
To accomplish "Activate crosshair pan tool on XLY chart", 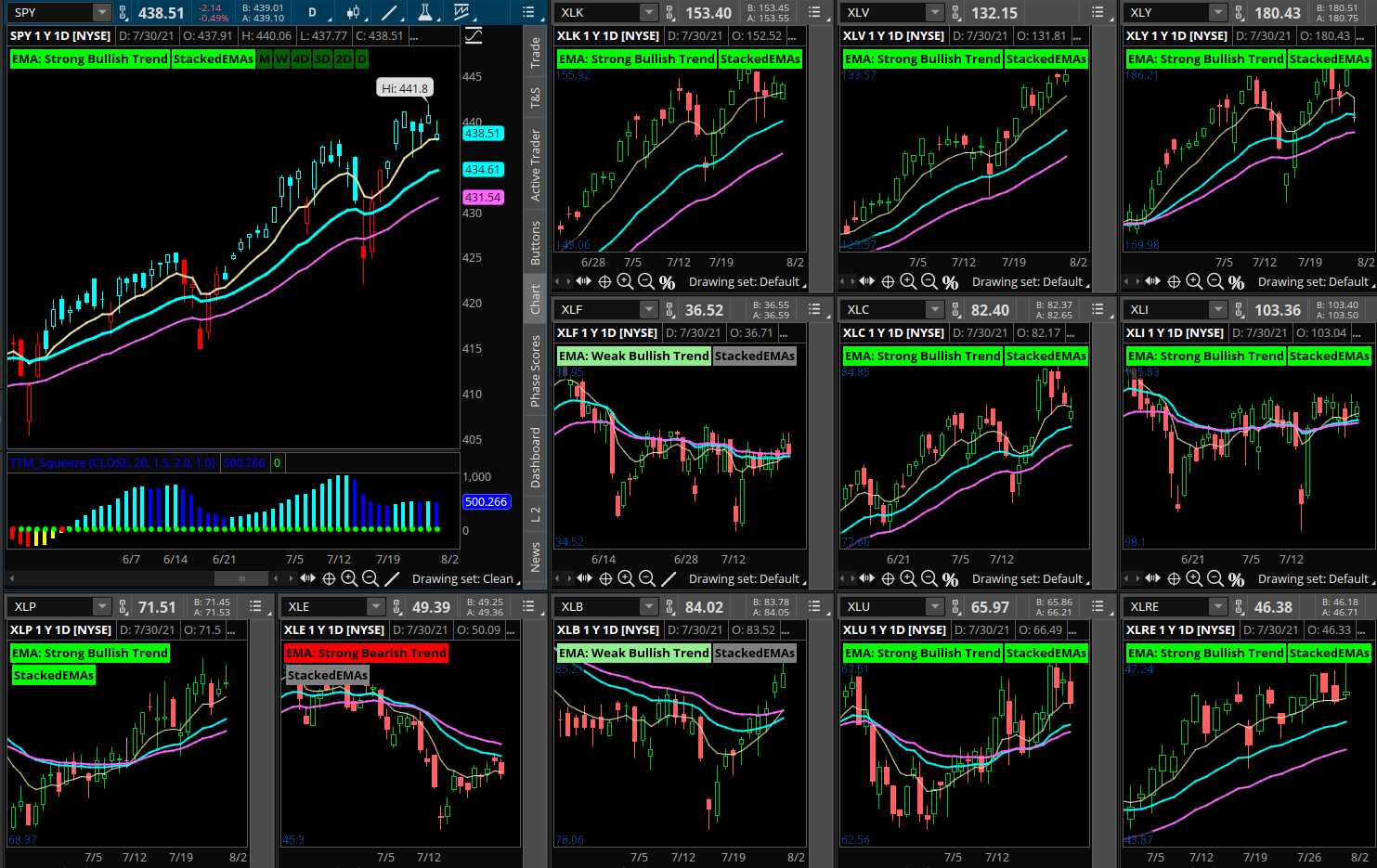I will tap(1174, 281).
